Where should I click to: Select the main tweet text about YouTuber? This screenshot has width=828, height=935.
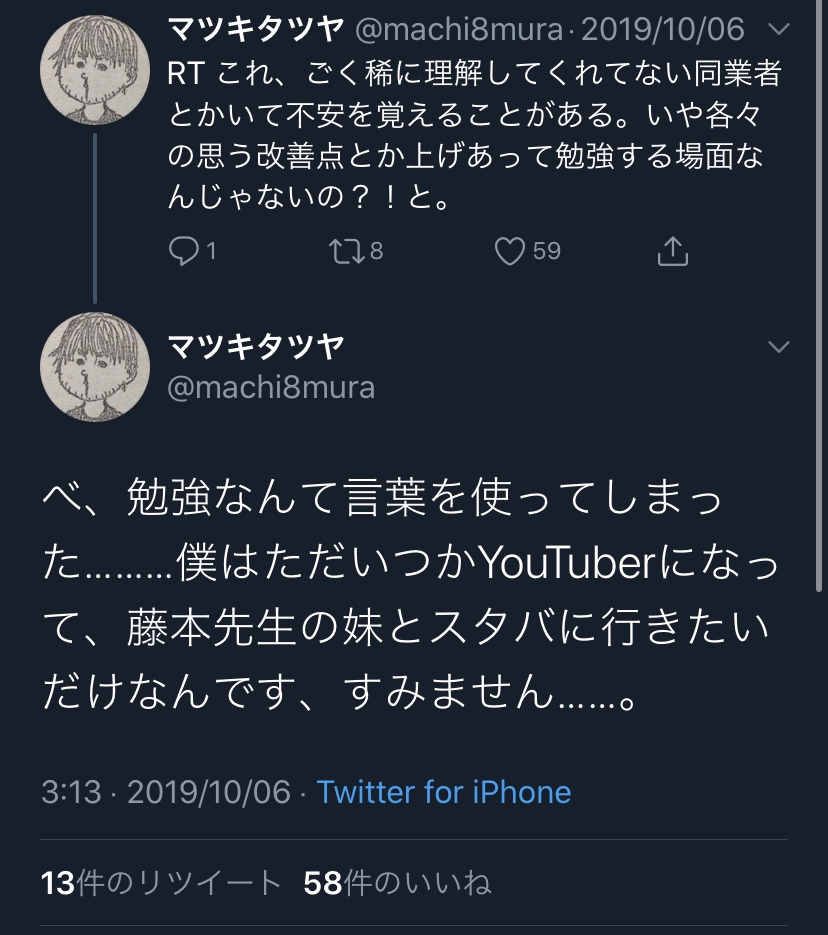coord(411,594)
